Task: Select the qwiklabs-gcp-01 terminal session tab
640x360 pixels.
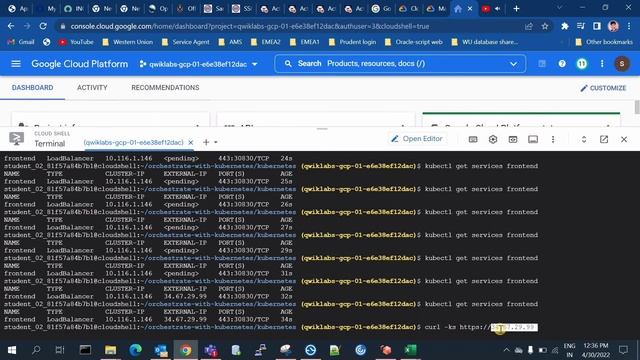Action: [x=133, y=142]
